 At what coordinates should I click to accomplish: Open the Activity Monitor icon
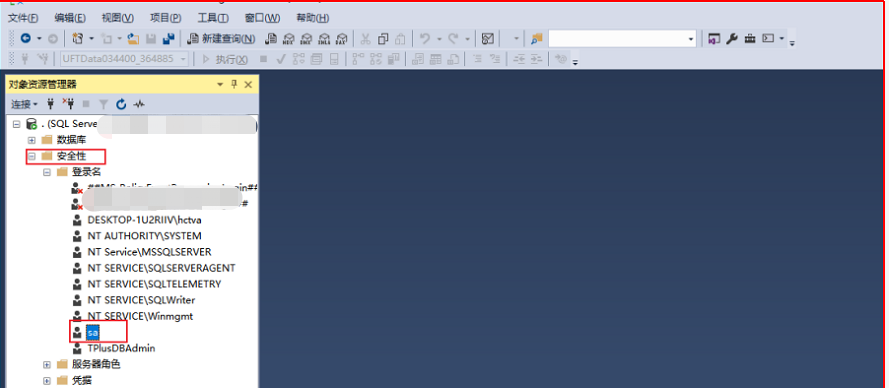[139, 104]
